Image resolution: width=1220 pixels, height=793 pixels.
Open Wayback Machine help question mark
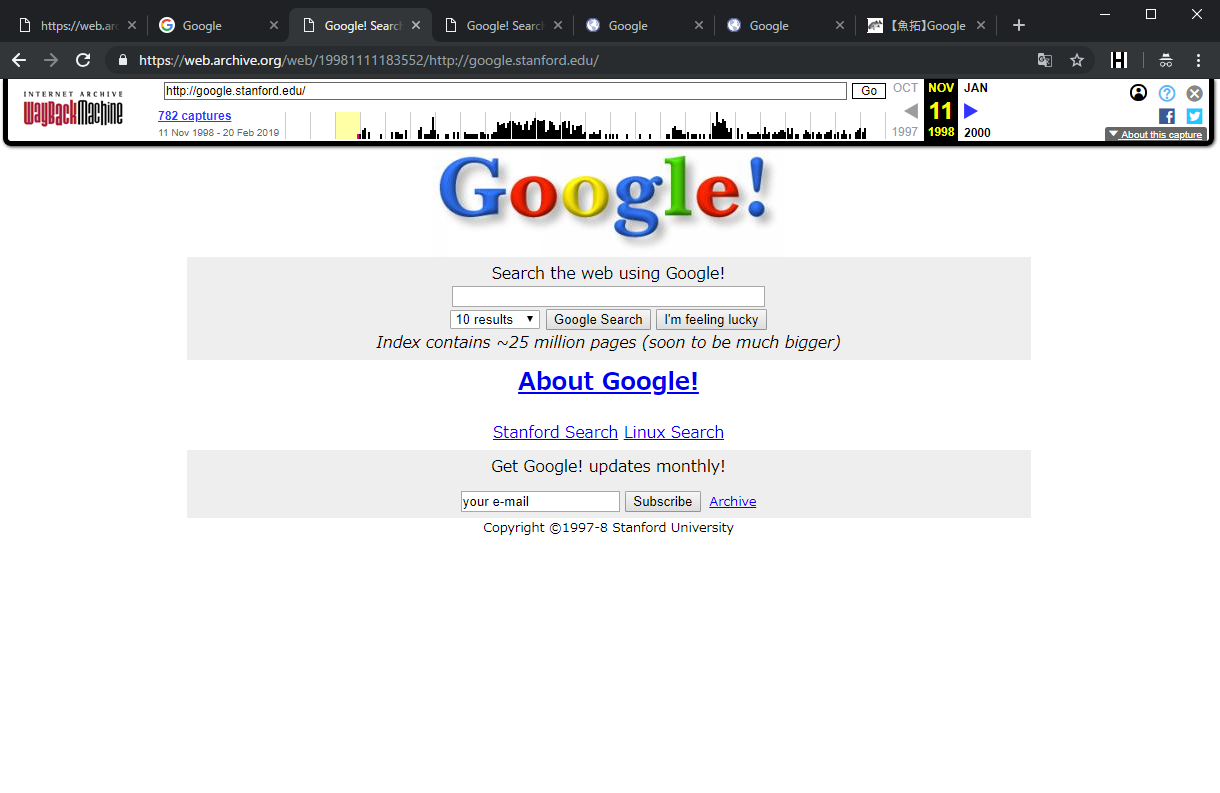[x=1166, y=93]
